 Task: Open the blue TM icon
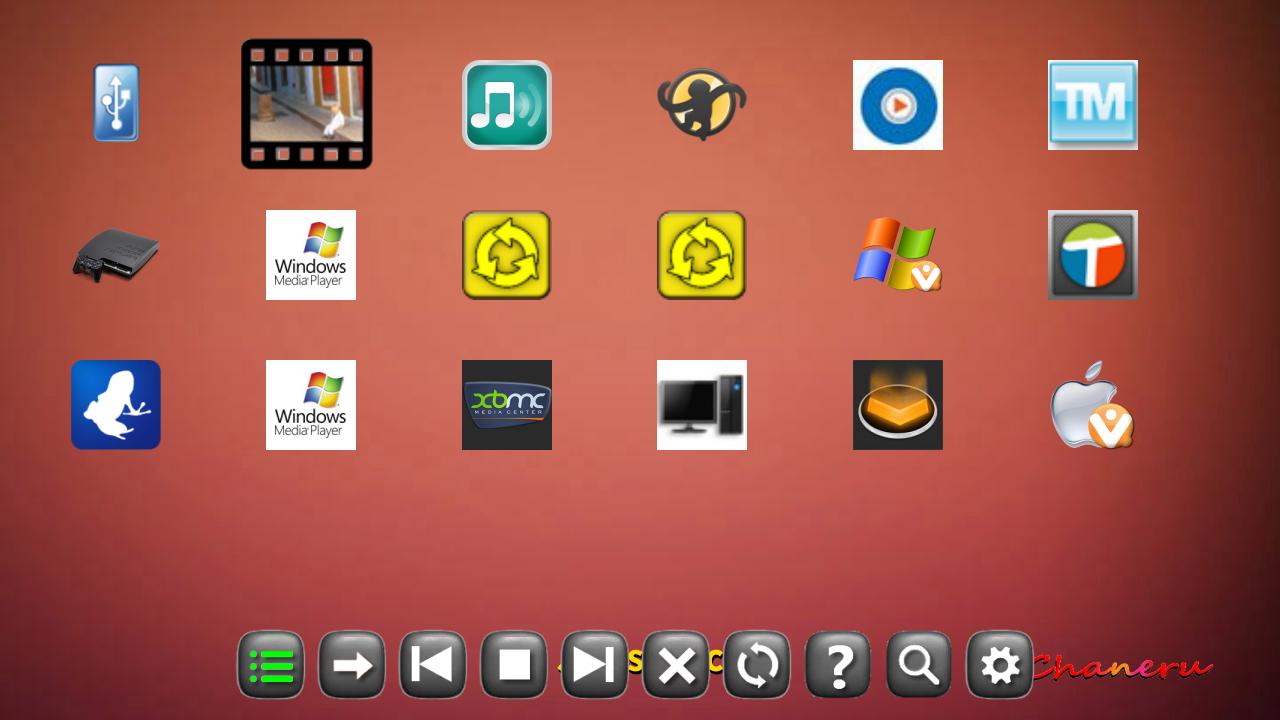click(1093, 105)
